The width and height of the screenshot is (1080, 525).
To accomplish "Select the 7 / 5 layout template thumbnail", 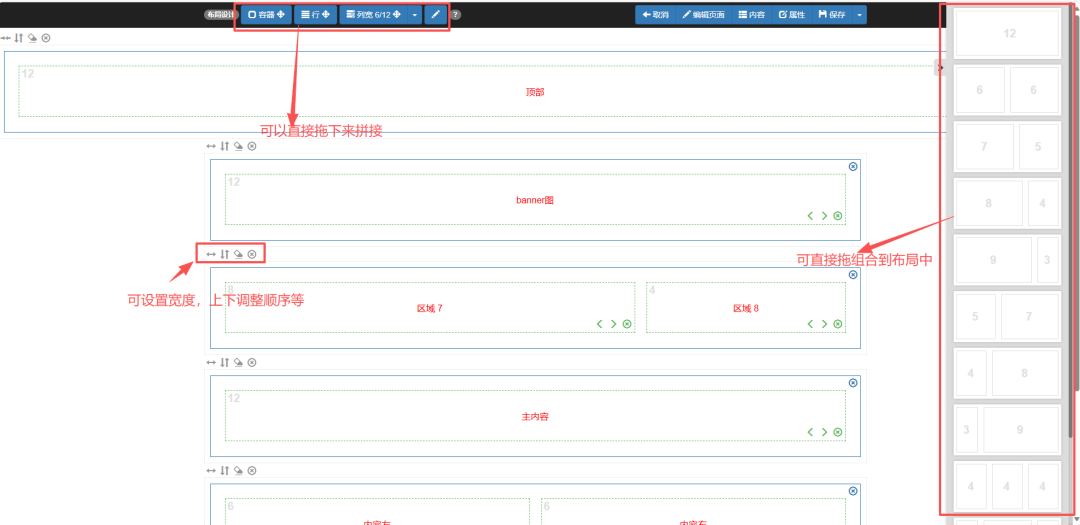I will click(1007, 146).
